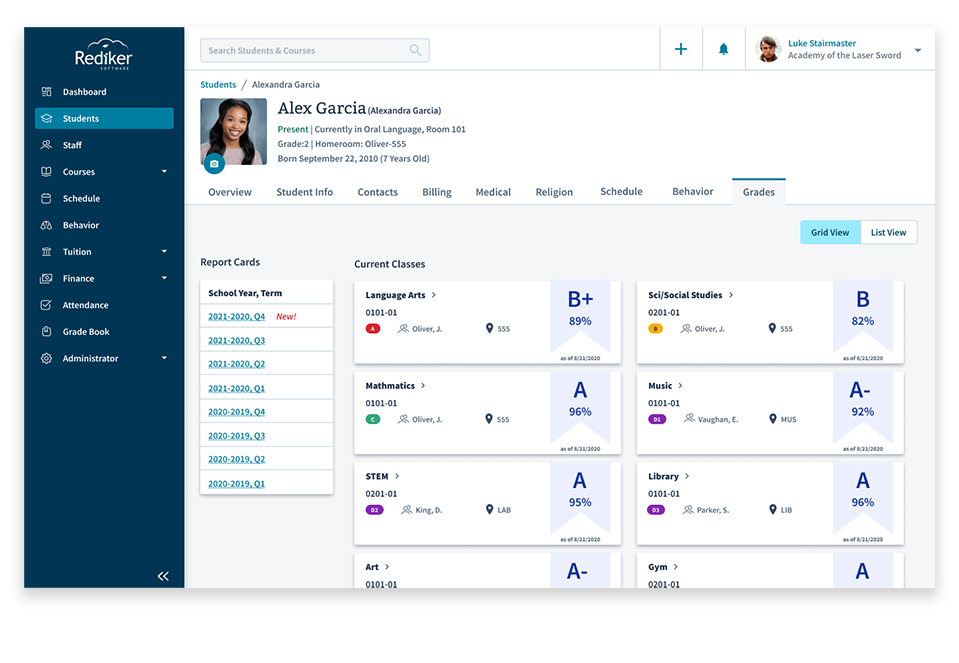Click the Attendance checkmark icon
The image size is (959, 663).
(46, 305)
